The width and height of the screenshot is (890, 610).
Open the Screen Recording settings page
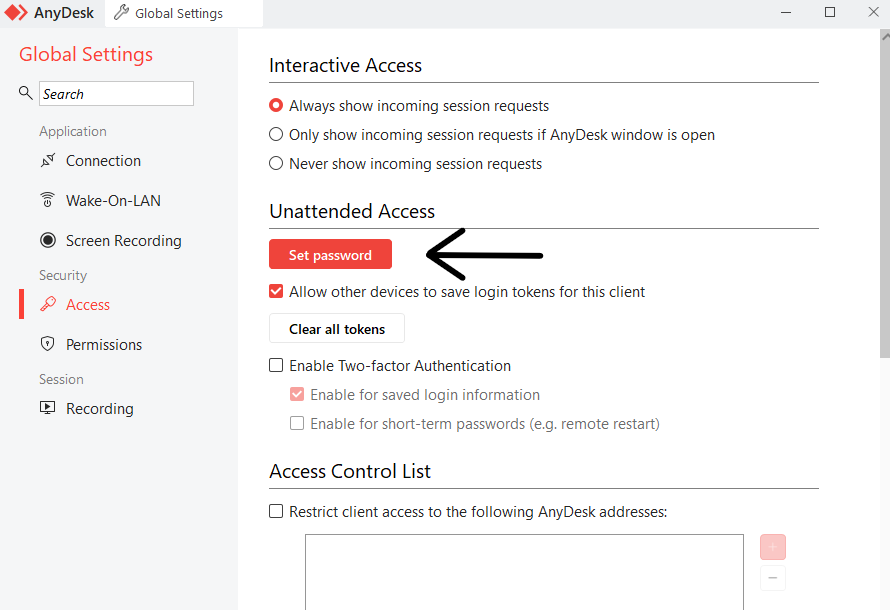pyautogui.click(x=123, y=241)
